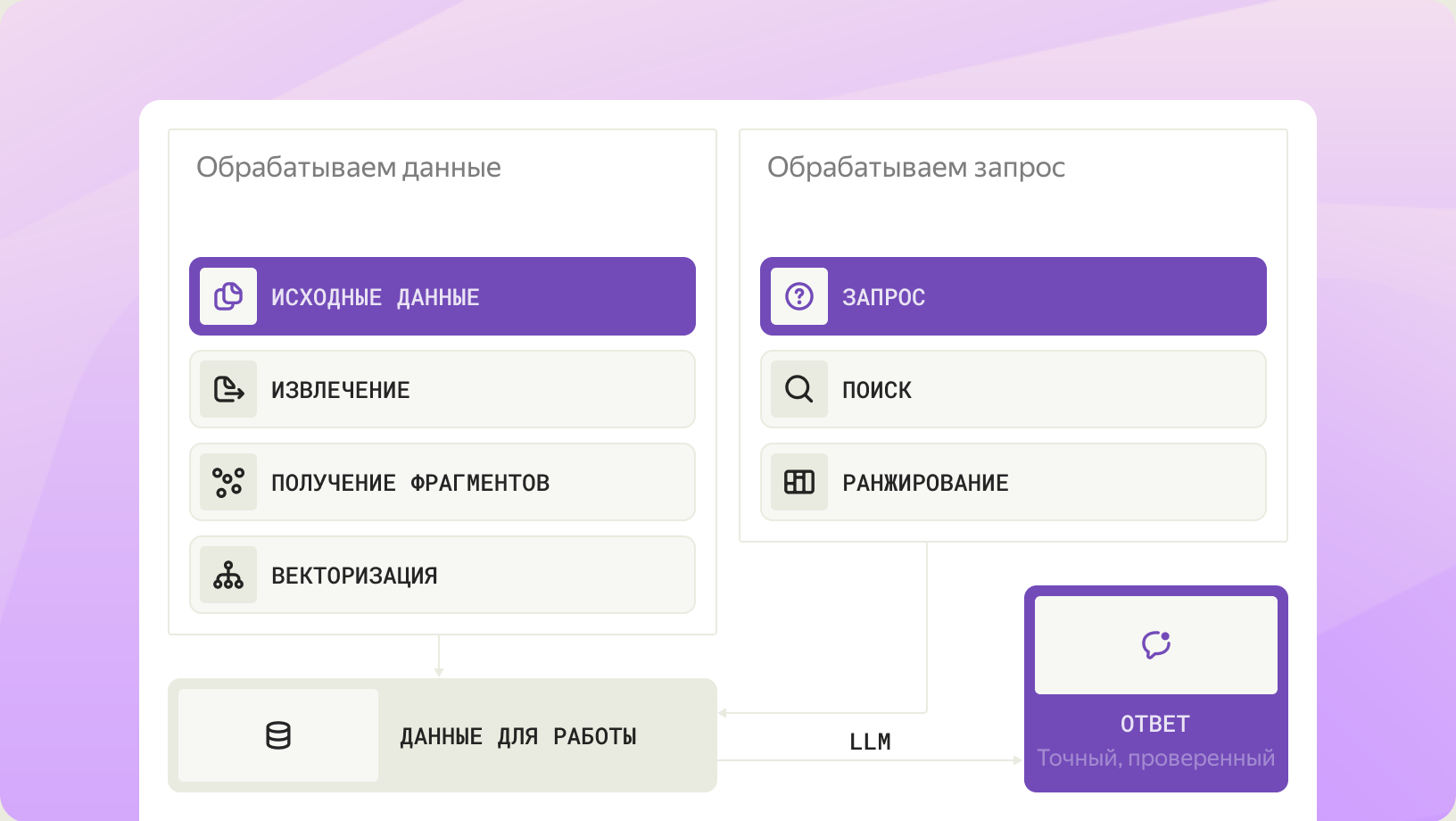This screenshot has height=821, width=1456.
Task: Click the dots icon beside ПОЛУЧЕНИЕ ФРАГМЕНТОВ
Action: pyautogui.click(x=228, y=482)
